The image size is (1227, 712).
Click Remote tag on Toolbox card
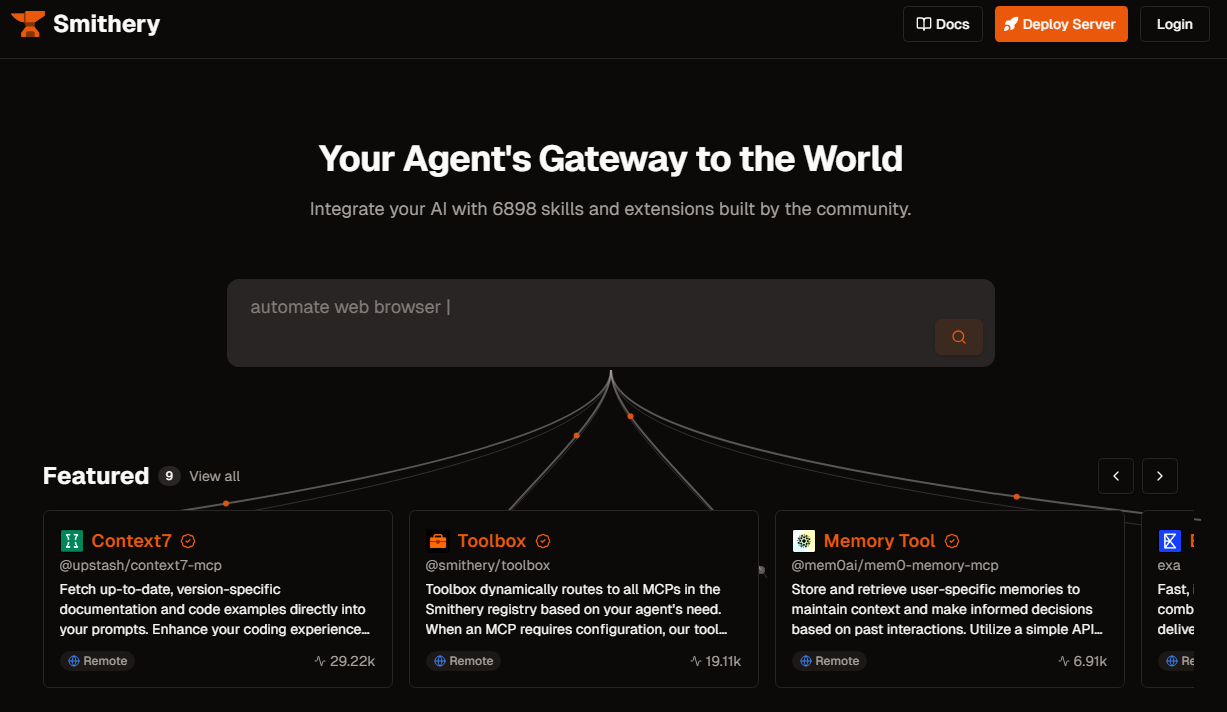click(x=463, y=661)
